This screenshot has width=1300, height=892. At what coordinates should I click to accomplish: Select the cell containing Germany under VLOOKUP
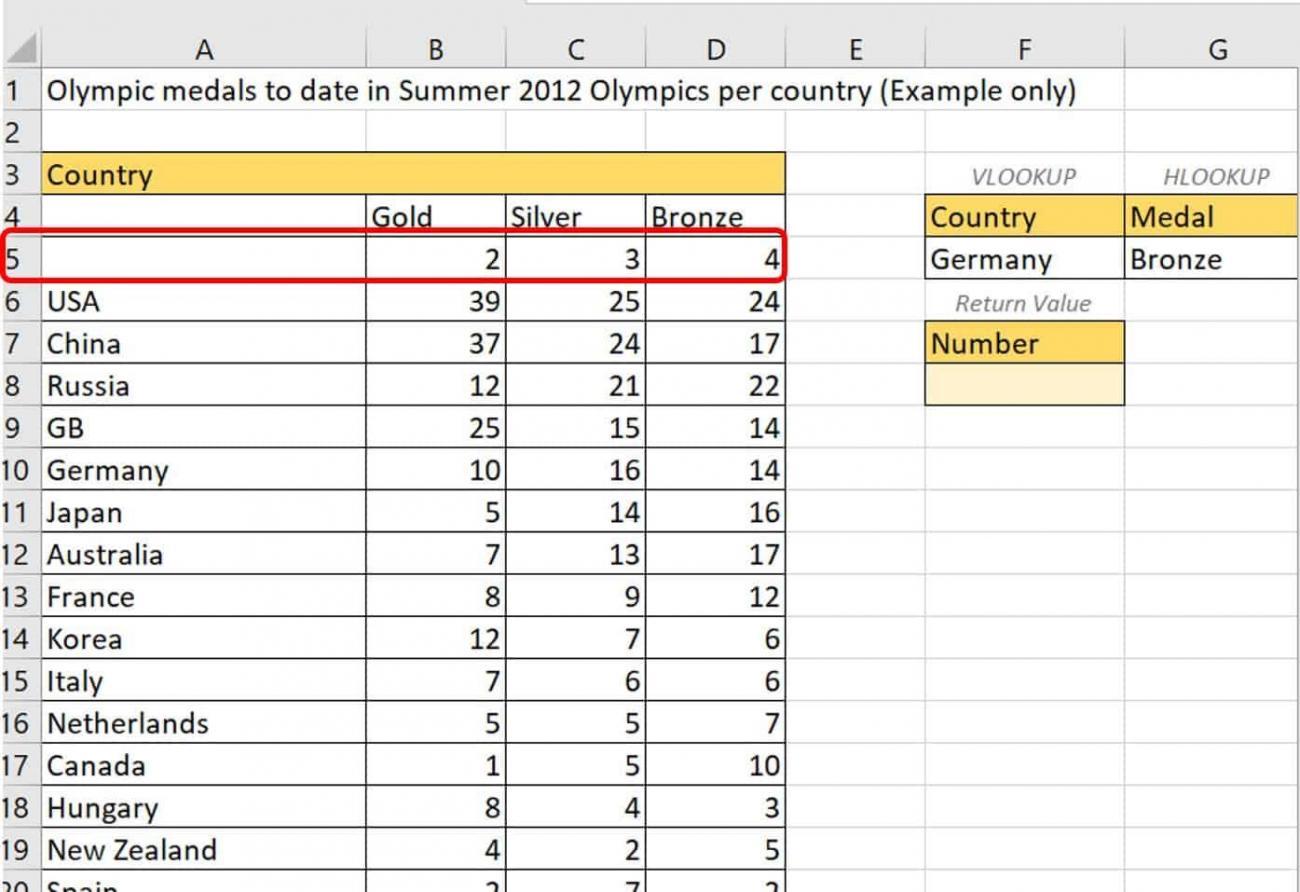[x=1023, y=259]
